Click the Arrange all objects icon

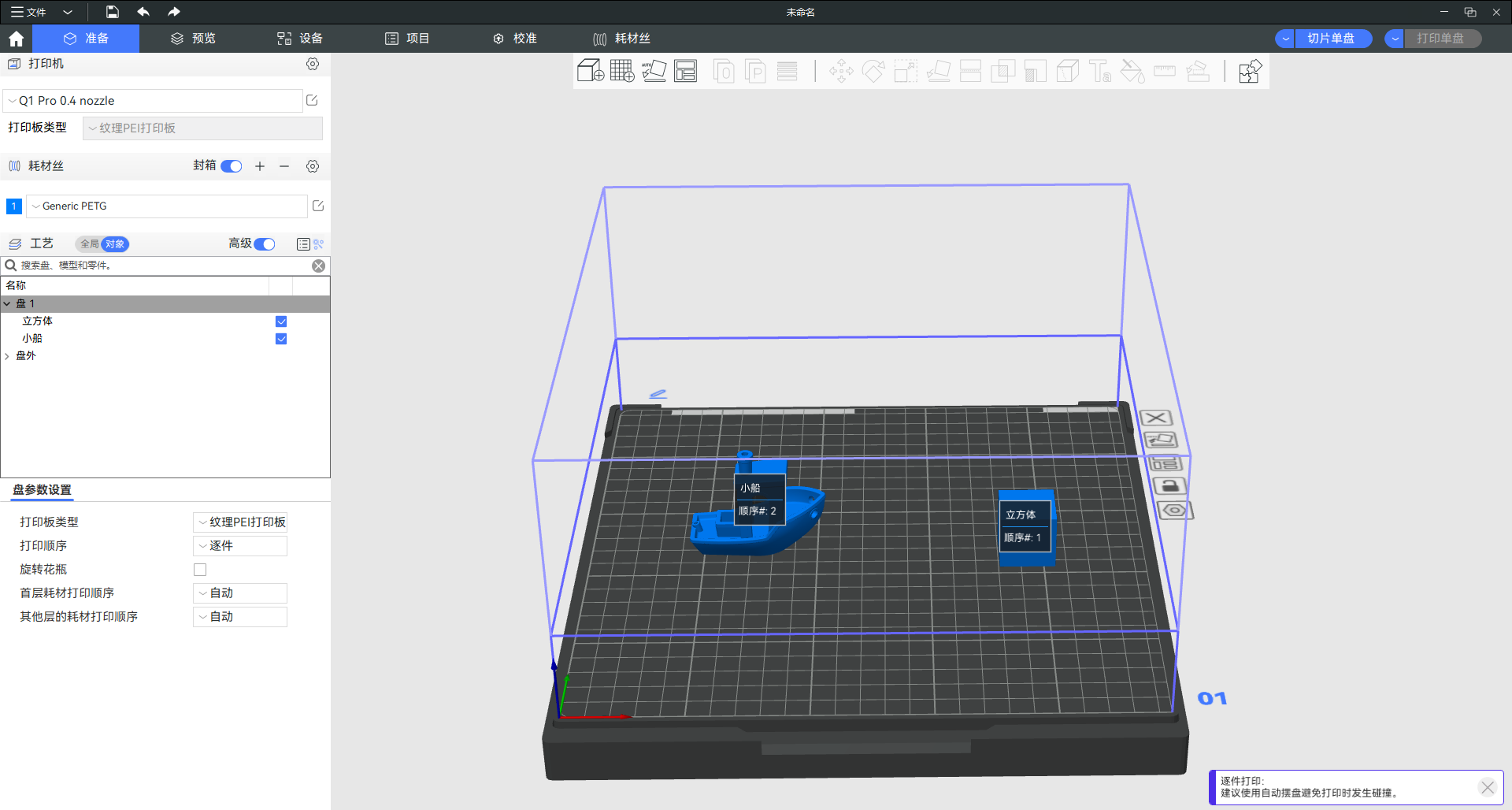685,71
